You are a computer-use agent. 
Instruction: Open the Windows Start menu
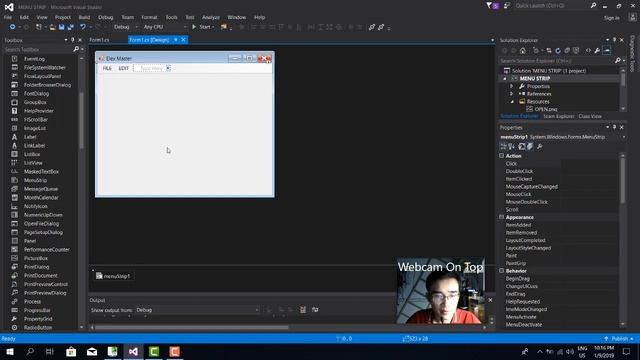pos(9,351)
